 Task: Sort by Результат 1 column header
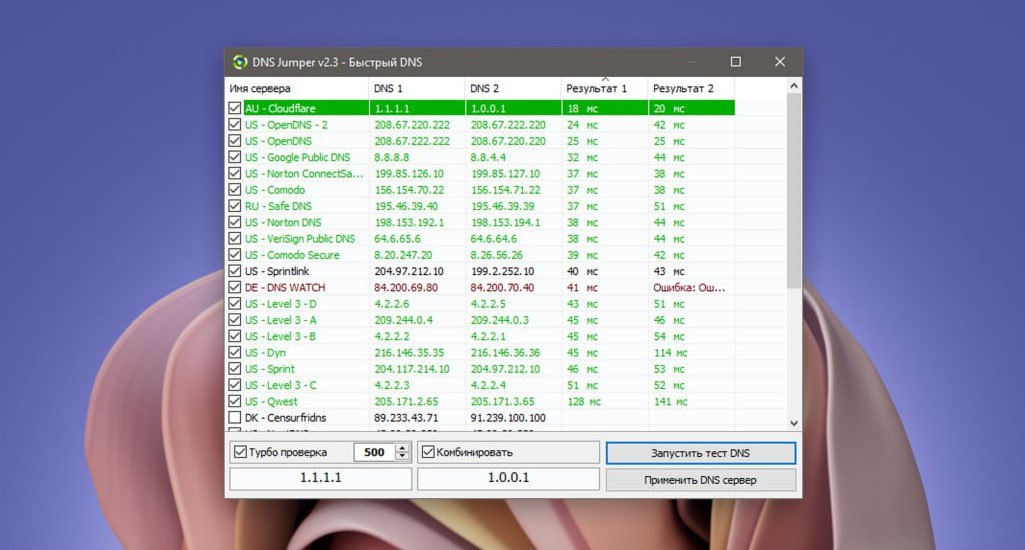[x=605, y=88]
